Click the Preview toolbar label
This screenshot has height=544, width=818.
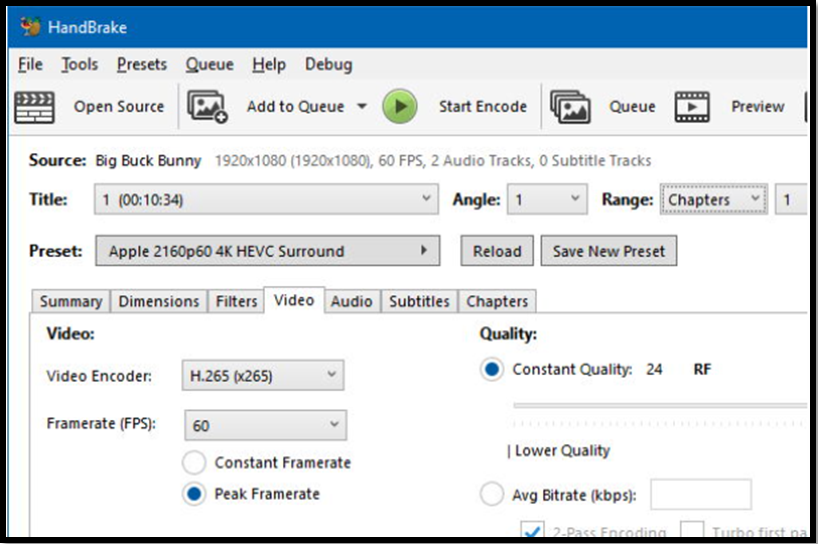(757, 106)
